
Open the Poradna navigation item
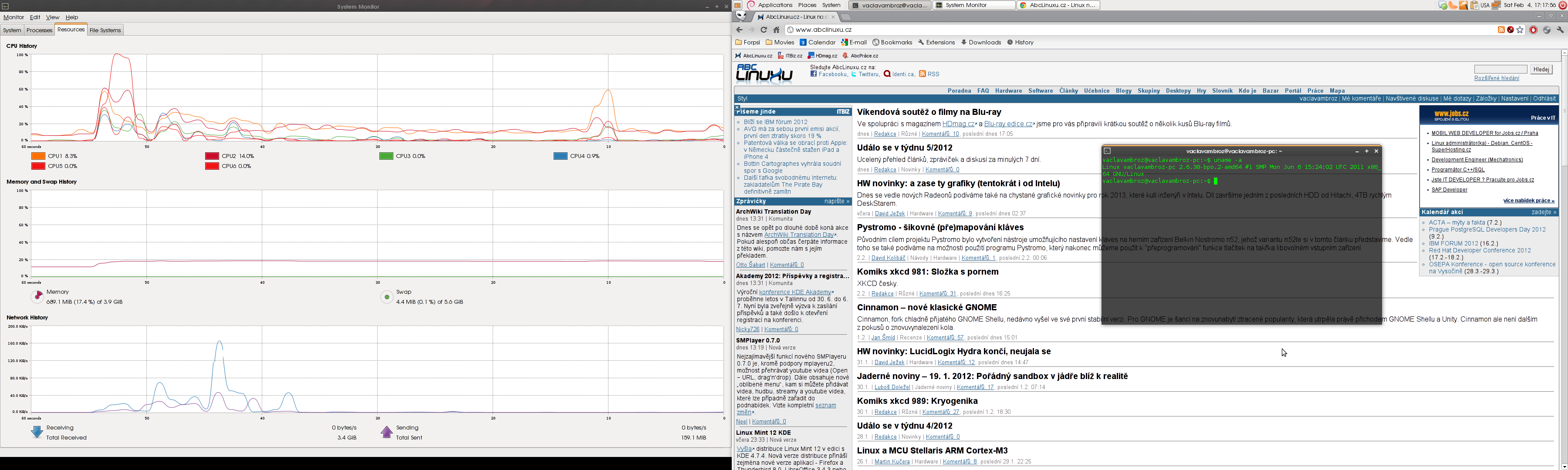(959, 91)
